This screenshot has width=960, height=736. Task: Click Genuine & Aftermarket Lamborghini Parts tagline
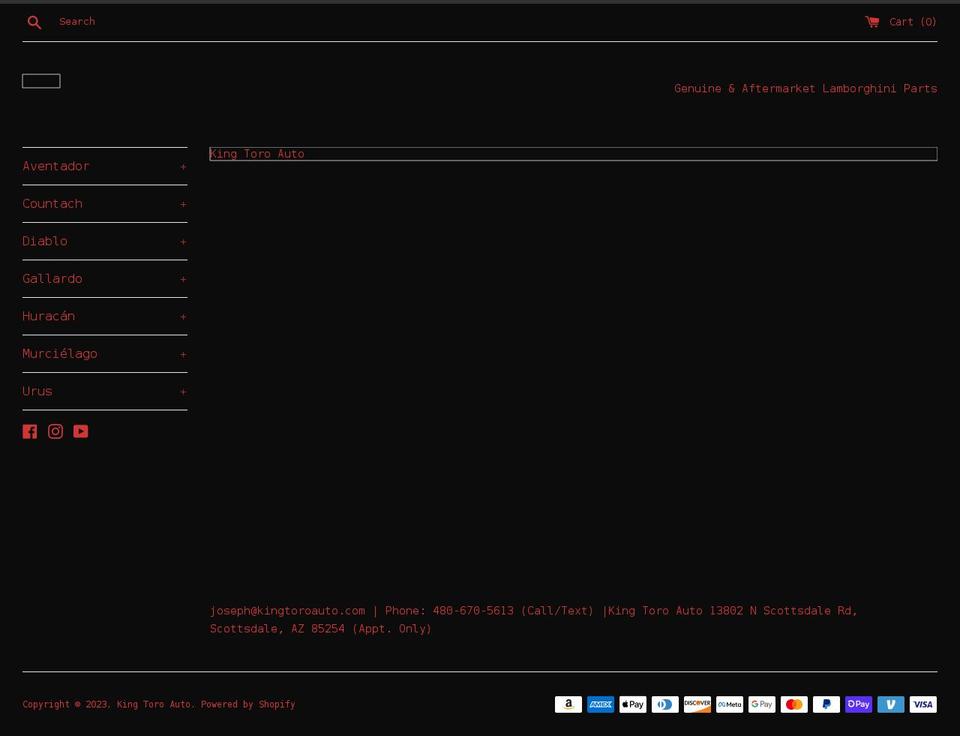(x=806, y=88)
